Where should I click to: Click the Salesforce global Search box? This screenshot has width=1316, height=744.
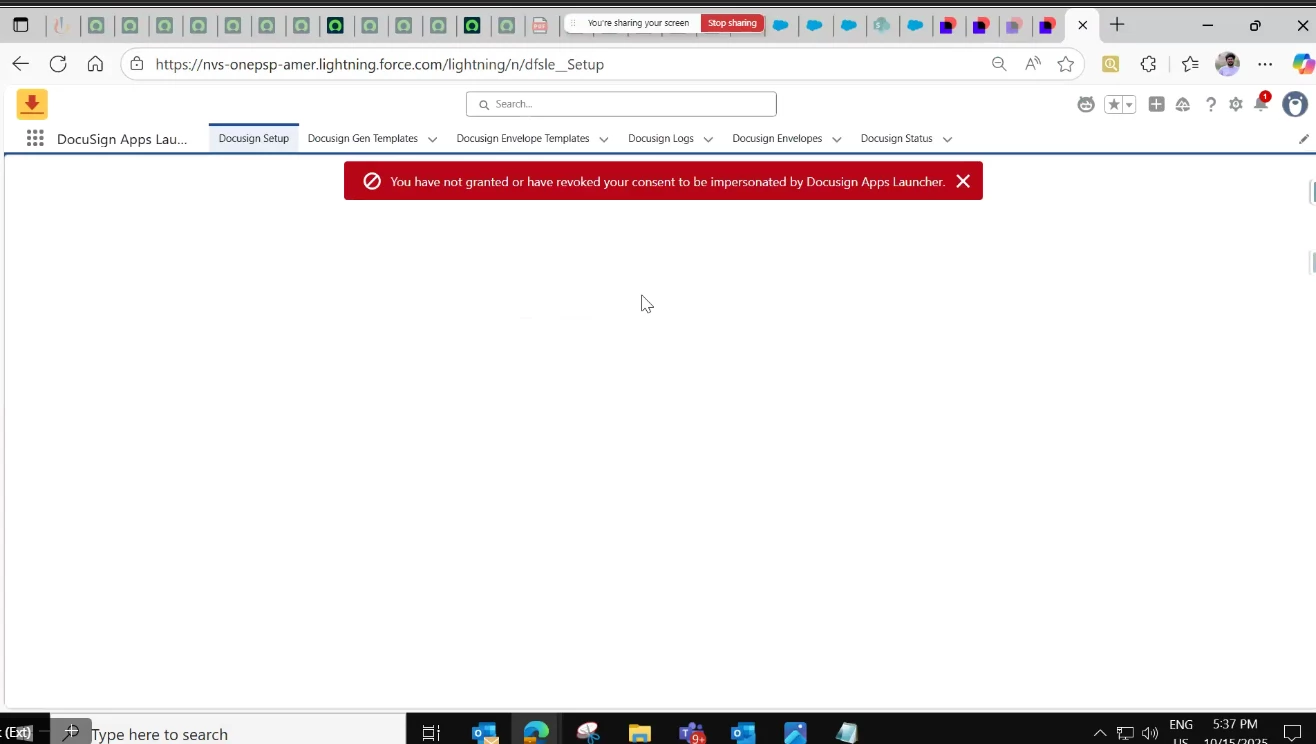coord(621,104)
